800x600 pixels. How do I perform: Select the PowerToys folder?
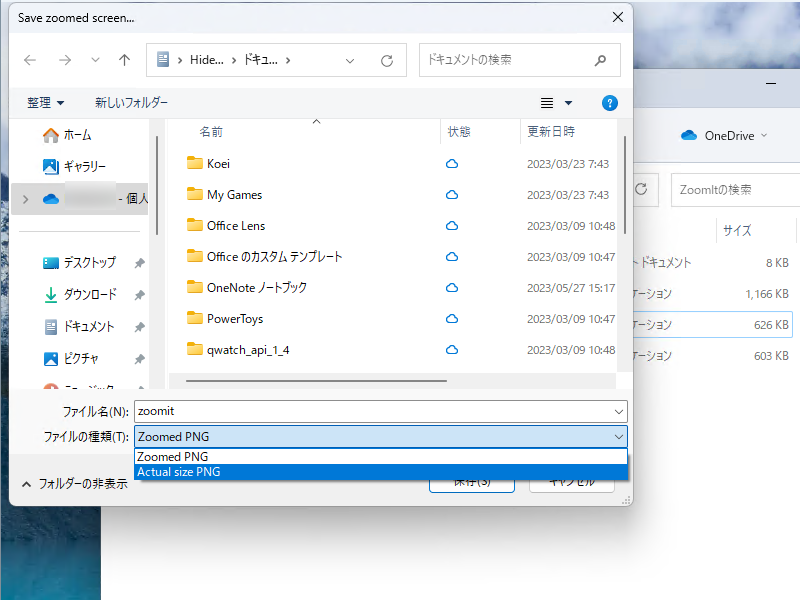235,319
